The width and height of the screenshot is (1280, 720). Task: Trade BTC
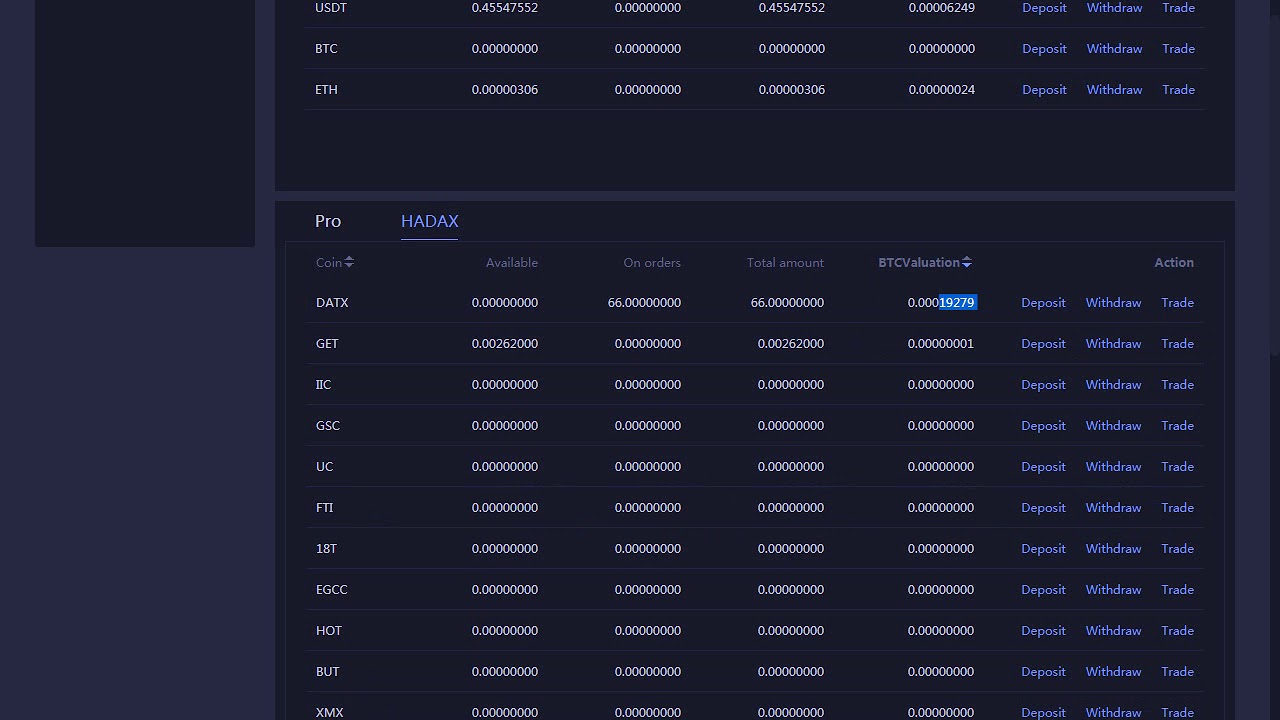(x=1178, y=48)
